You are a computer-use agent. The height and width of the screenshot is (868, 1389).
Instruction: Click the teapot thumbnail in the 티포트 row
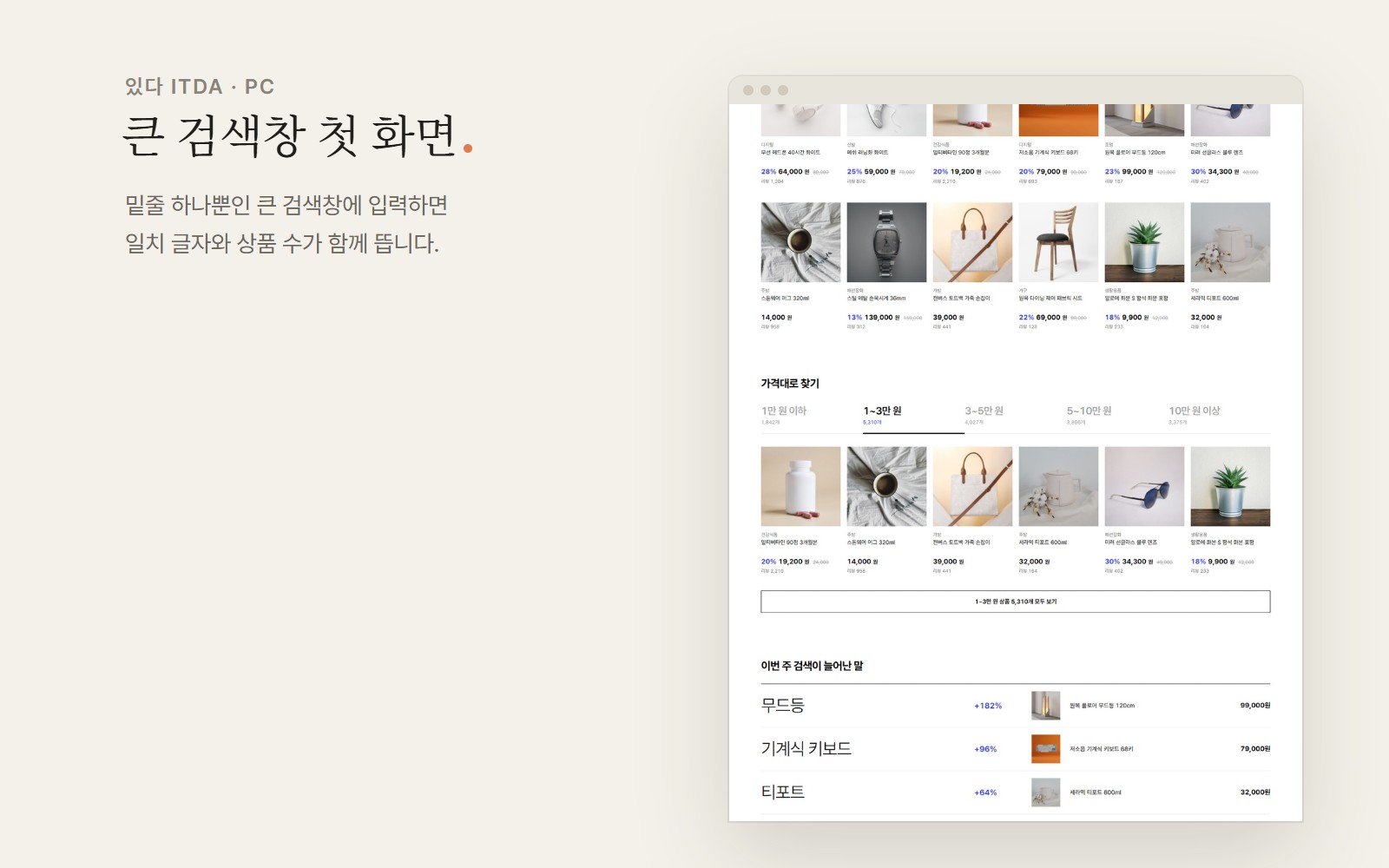1045,792
